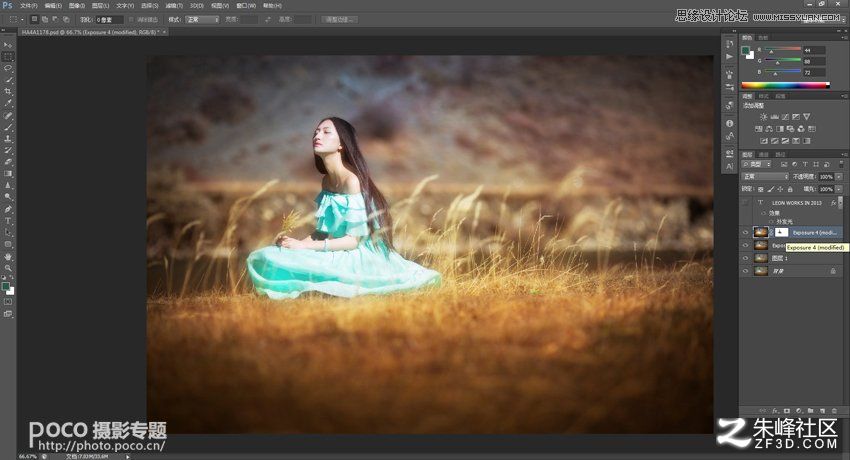
Task: Click the Levels adjustment icon
Action: pyautogui.click(x=774, y=117)
